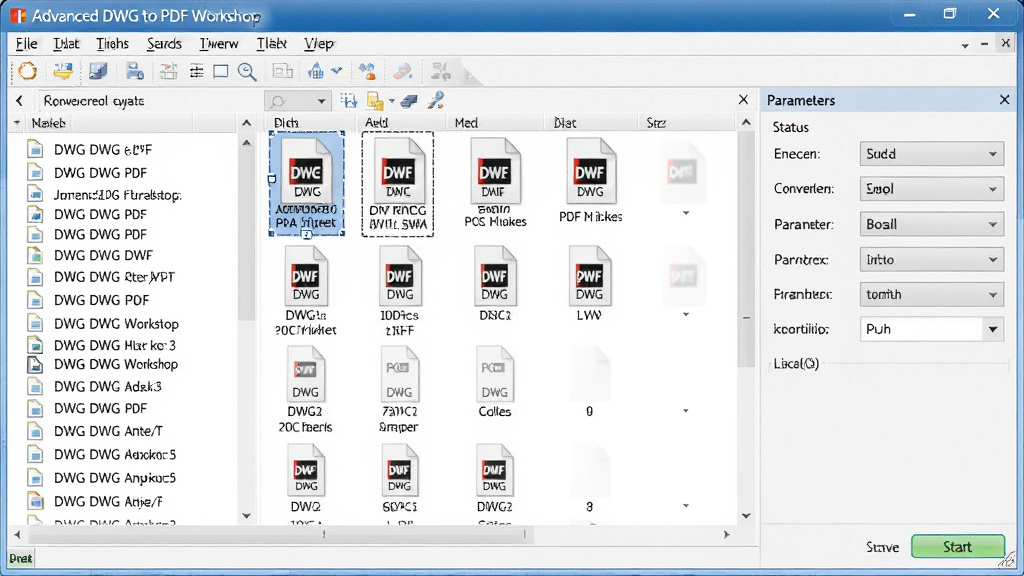1024x576 pixels.
Task: Open the Dlat menu
Action: click(66, 44)
